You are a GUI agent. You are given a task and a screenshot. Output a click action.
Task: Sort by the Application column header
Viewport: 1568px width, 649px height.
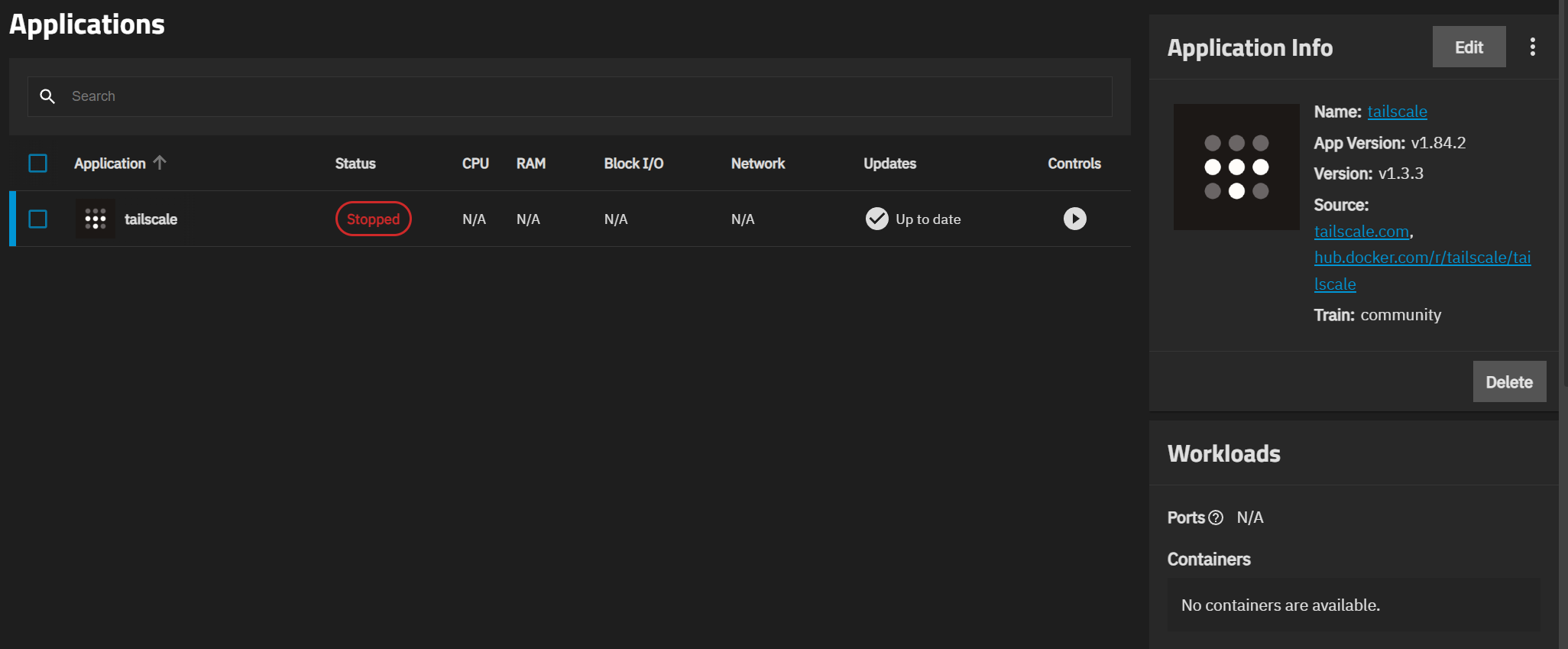(109, 164)
